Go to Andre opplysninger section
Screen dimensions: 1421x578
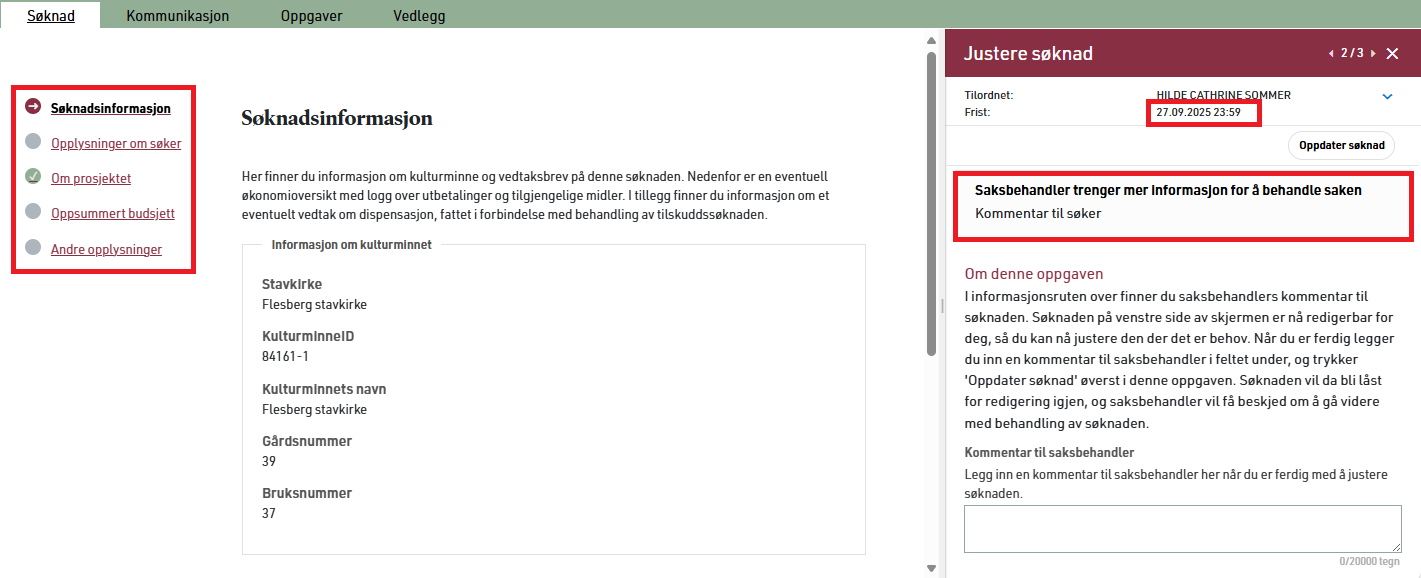click(106, 250)
